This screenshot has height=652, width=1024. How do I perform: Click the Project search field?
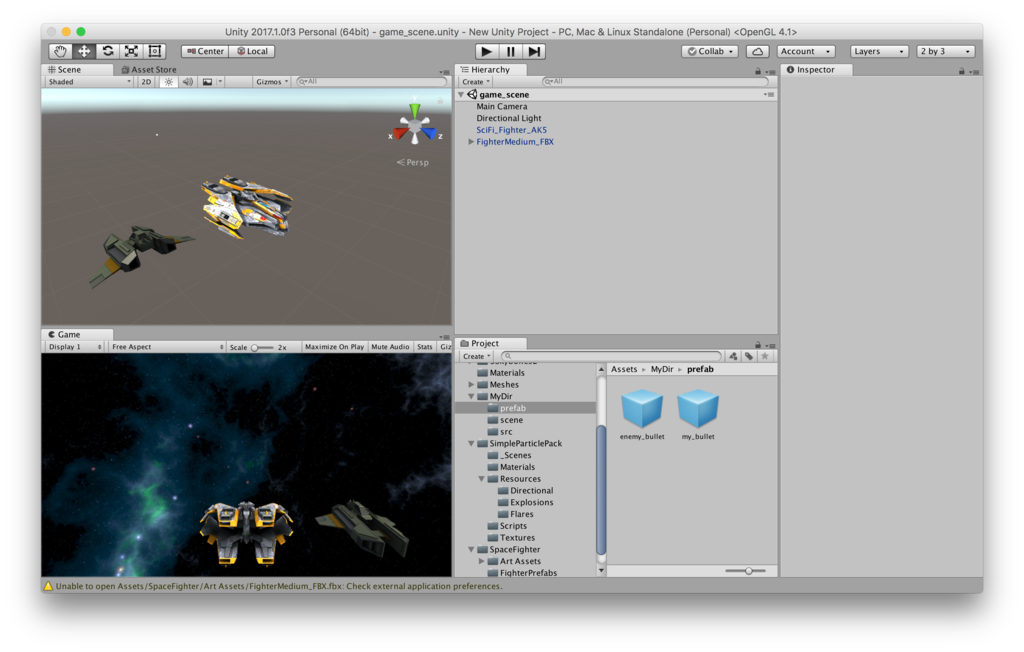pos(611,356)
